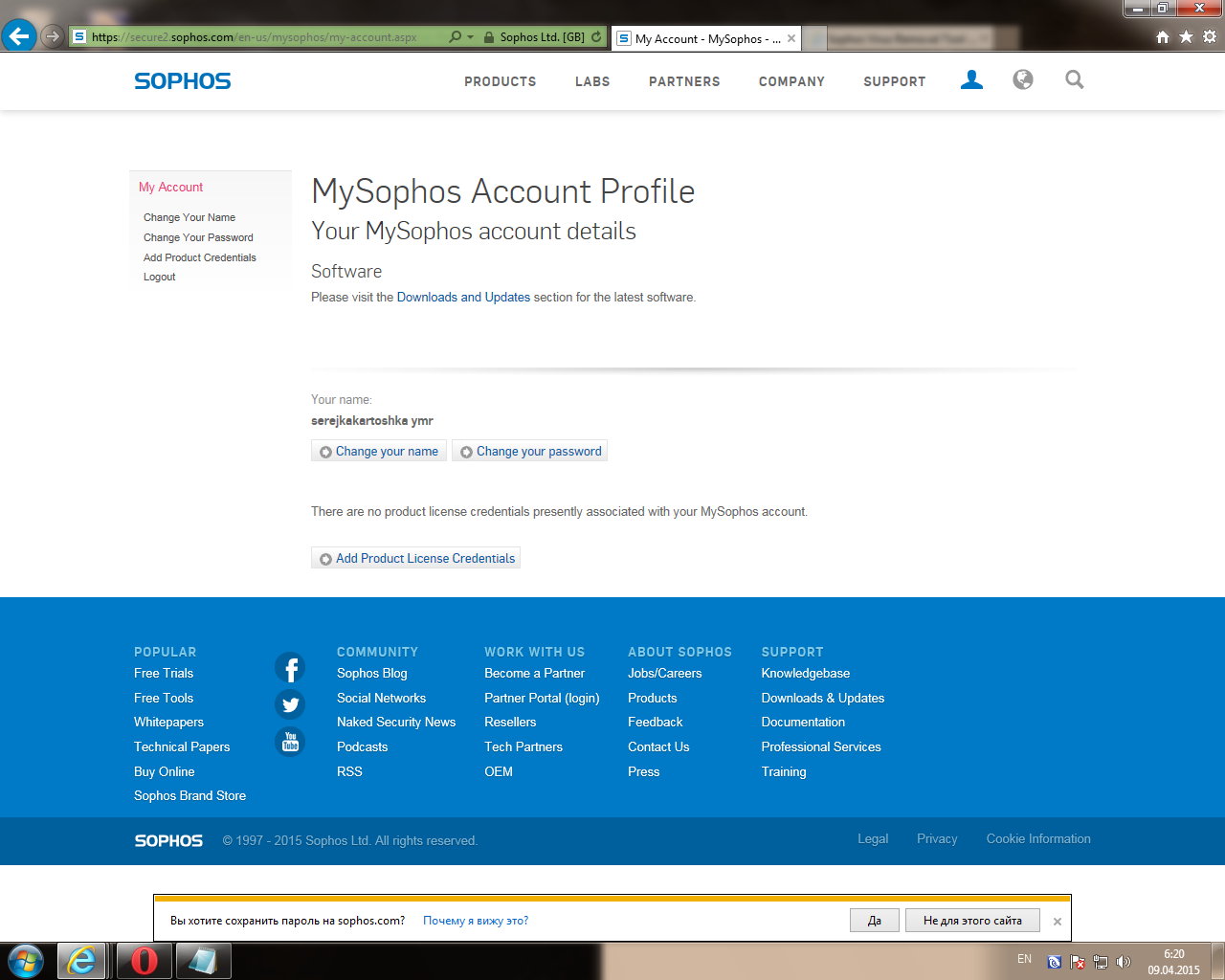Click the Change your password button

coord(530,451)
